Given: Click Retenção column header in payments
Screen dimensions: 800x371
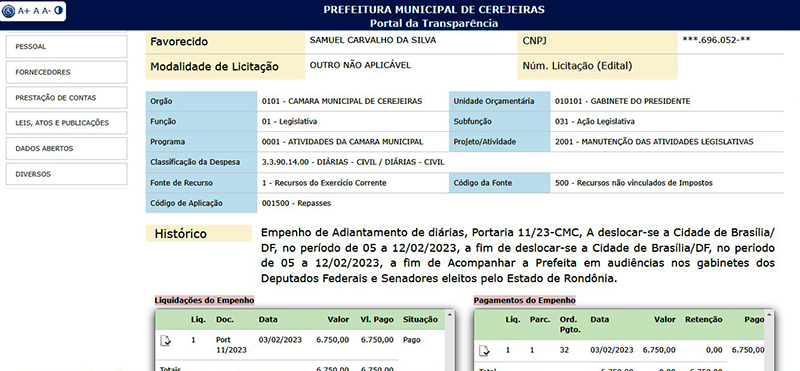Looking at the screenshot, I should pyautogui.click(x=703, y=319).
